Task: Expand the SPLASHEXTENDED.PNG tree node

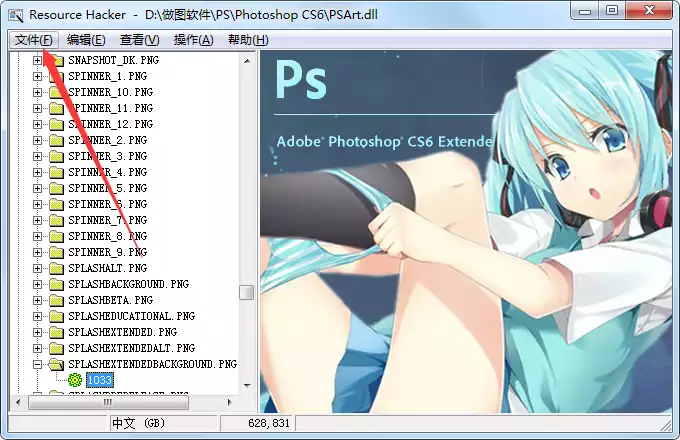Action: pos(38,332)
